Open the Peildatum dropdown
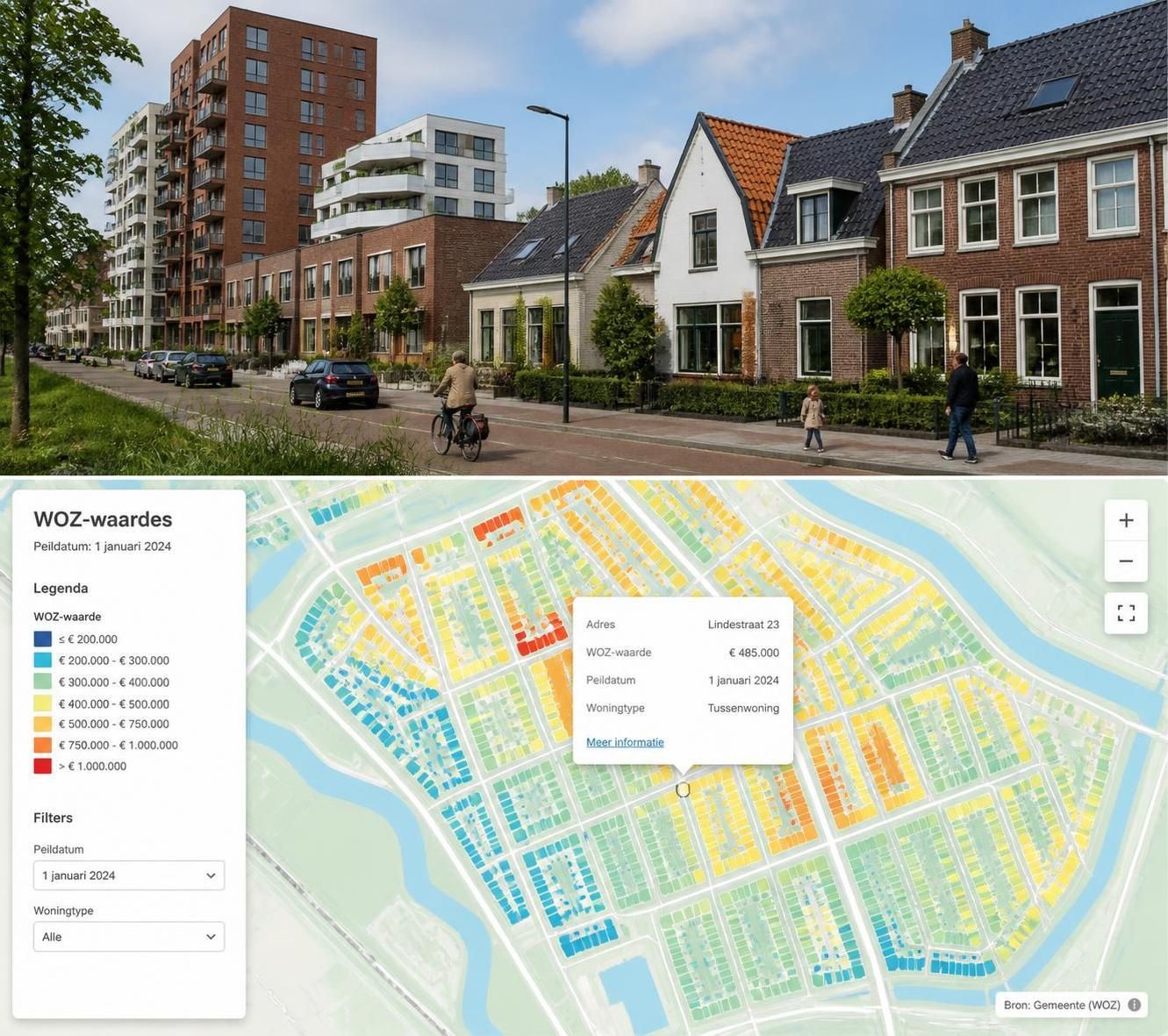 [x=129, y=875]
